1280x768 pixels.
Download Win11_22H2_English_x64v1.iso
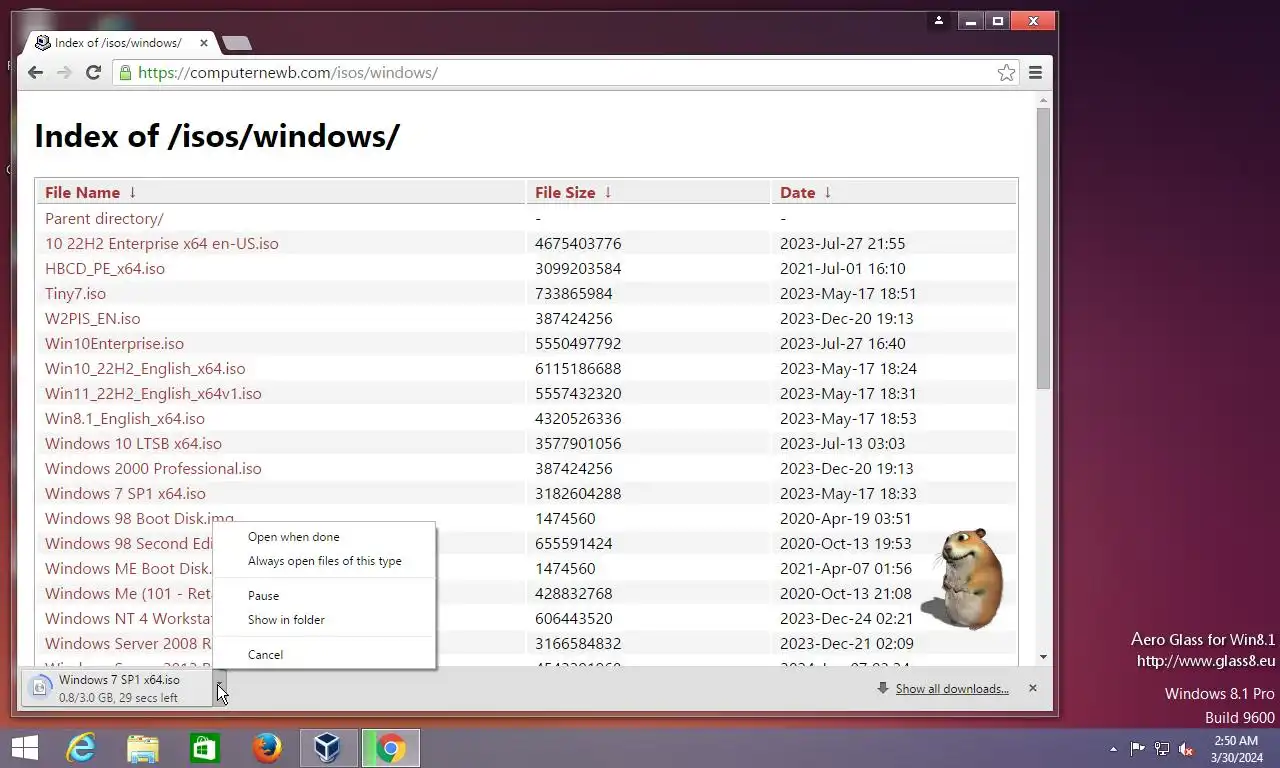click(x=153, y=393)
